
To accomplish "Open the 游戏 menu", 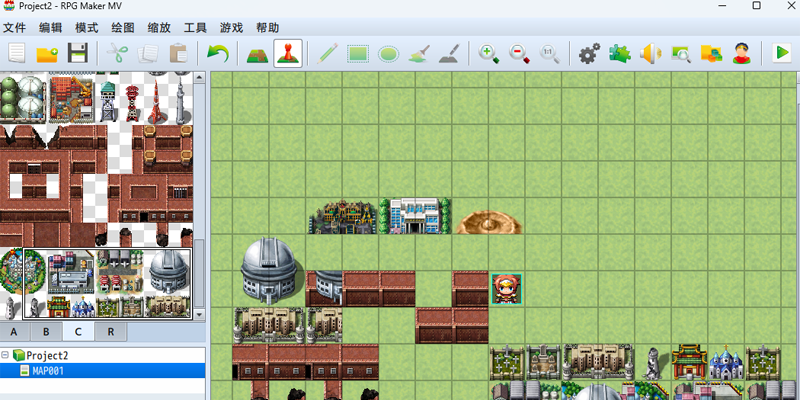I will pos(232,28).
